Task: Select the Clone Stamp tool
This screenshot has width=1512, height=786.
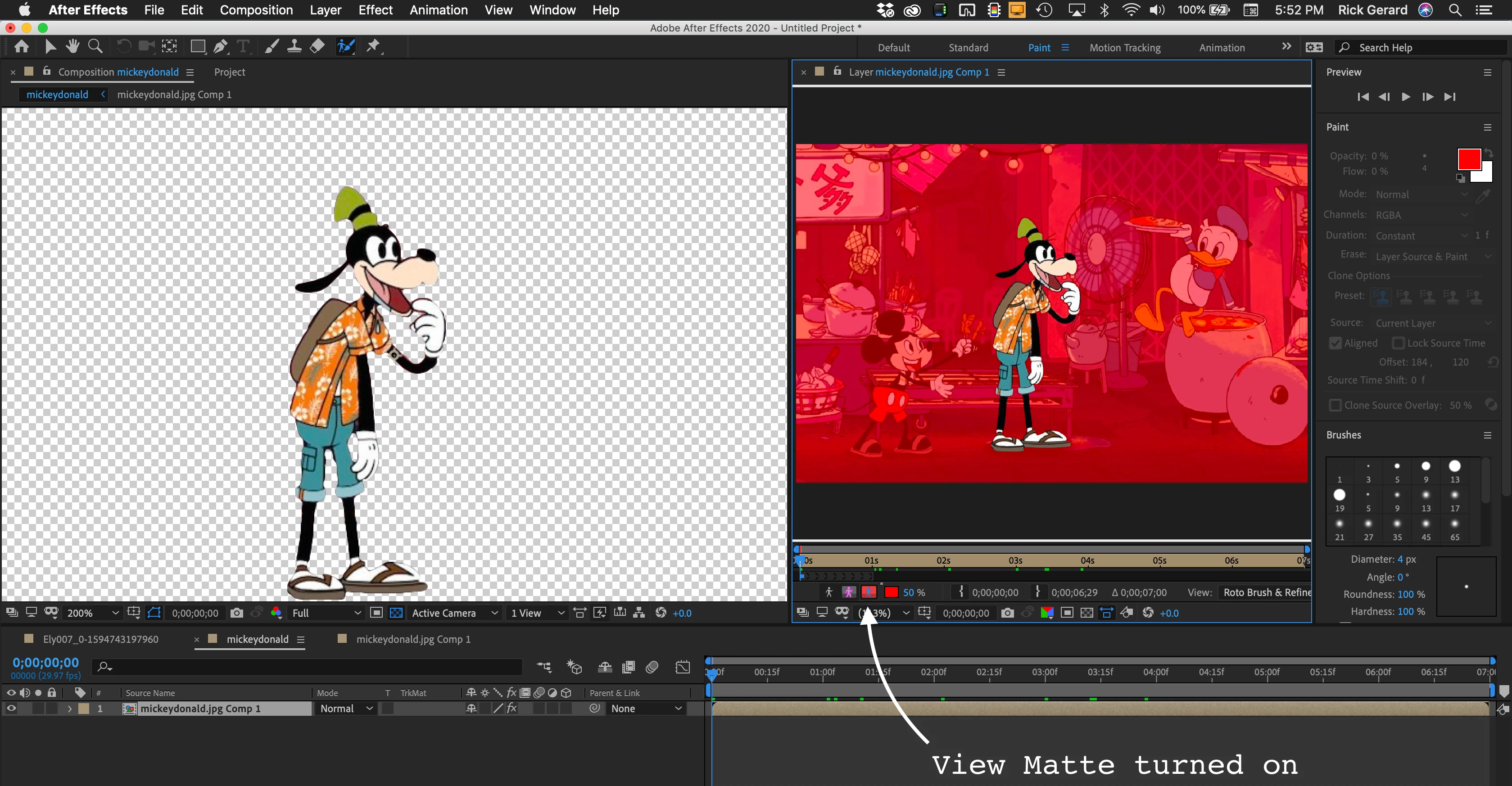Action: coord(294,46)
